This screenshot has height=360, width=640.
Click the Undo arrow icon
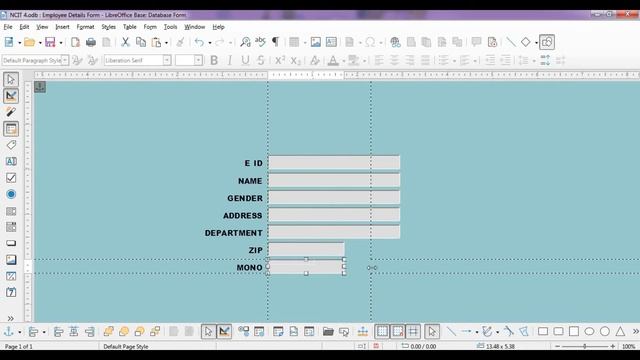[199, 42]
